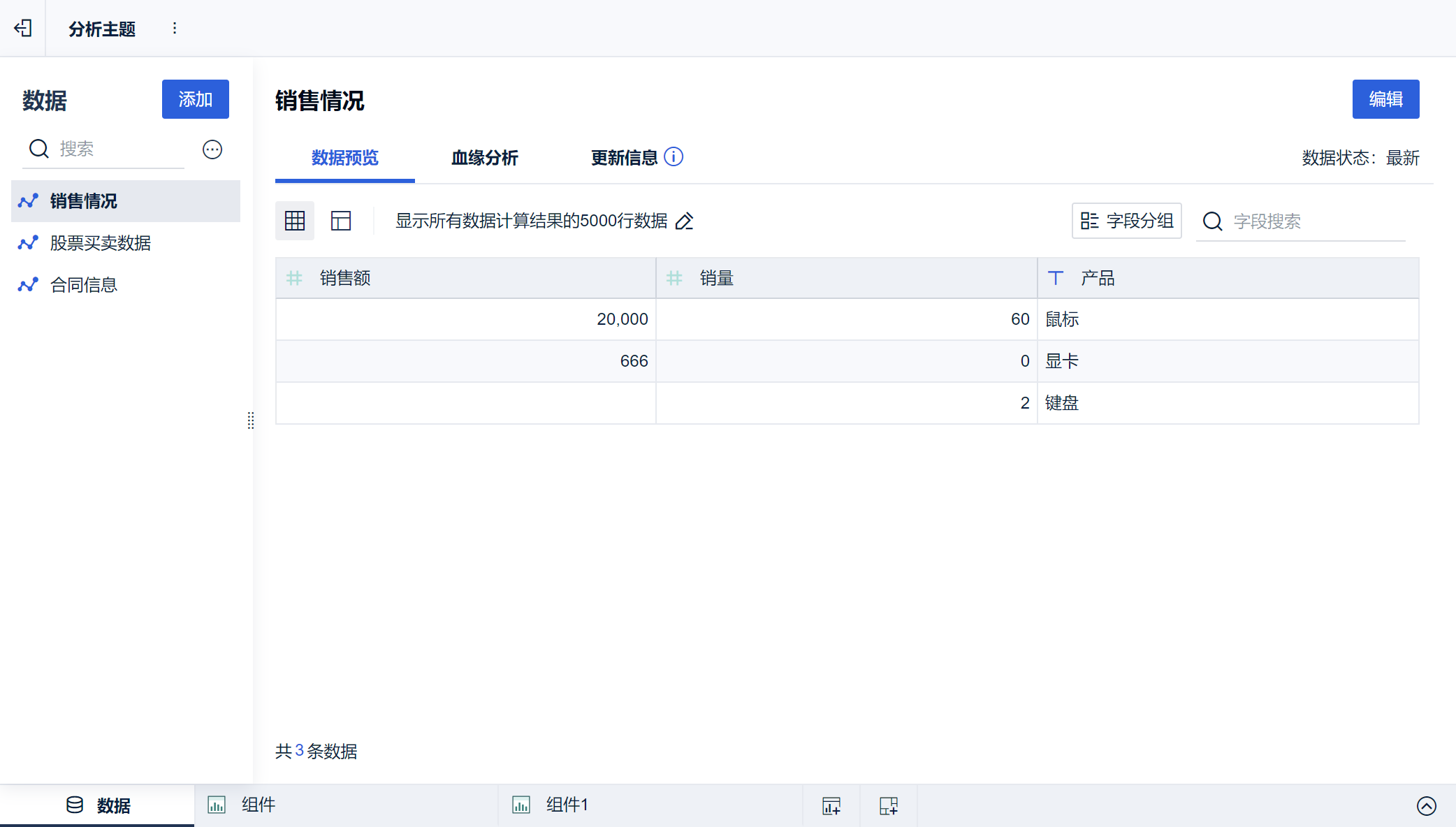The width and height of the screenshot is (1456, 827).
Task: Click the 添加 button to add data
Action: point(195,99)
